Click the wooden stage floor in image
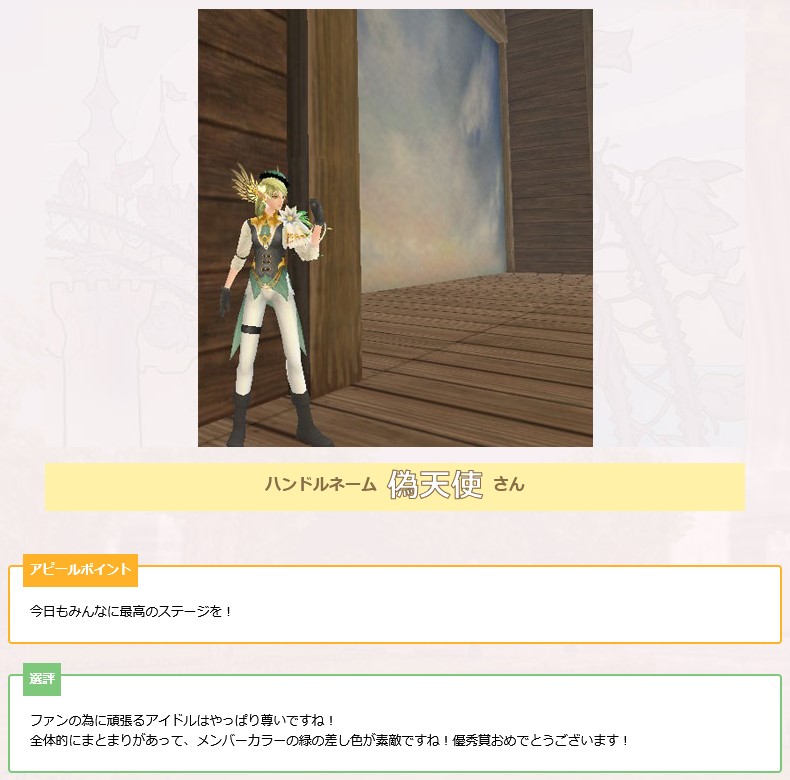The height and width of the screenshot is (780, 790). [x=476, y=358]
